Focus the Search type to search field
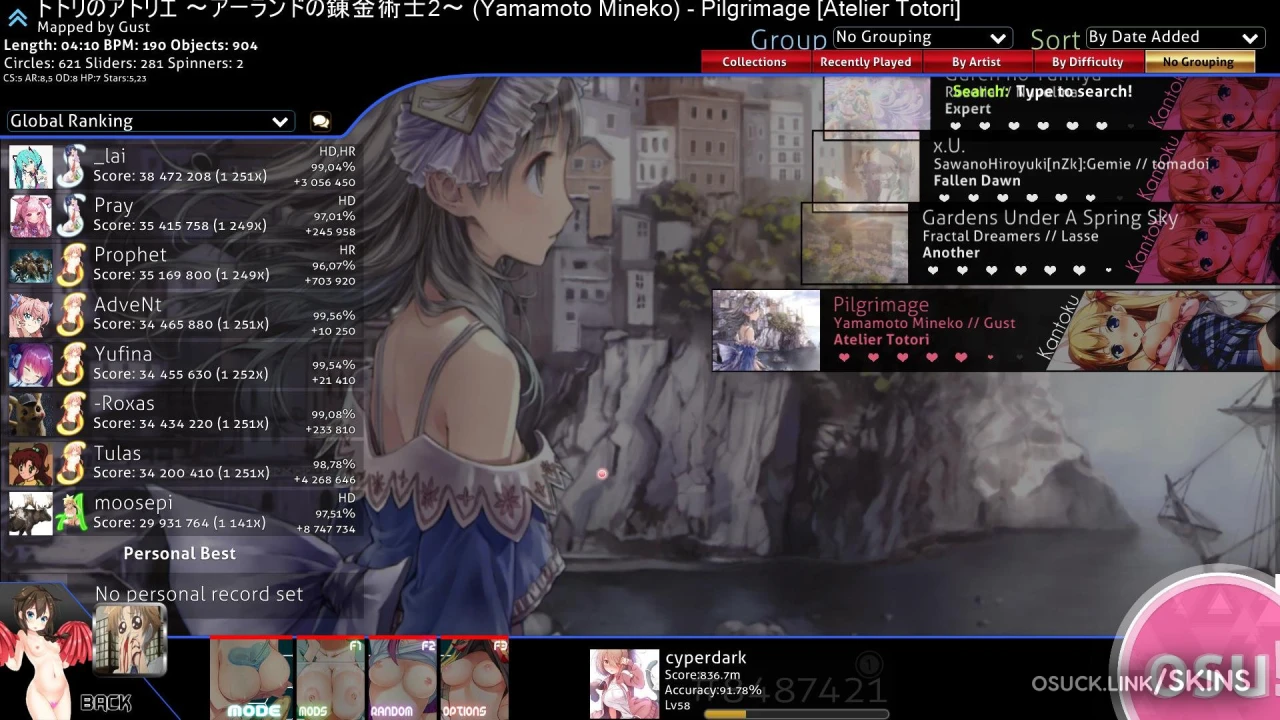1280x720 pixels. [x=1042, y=91]
